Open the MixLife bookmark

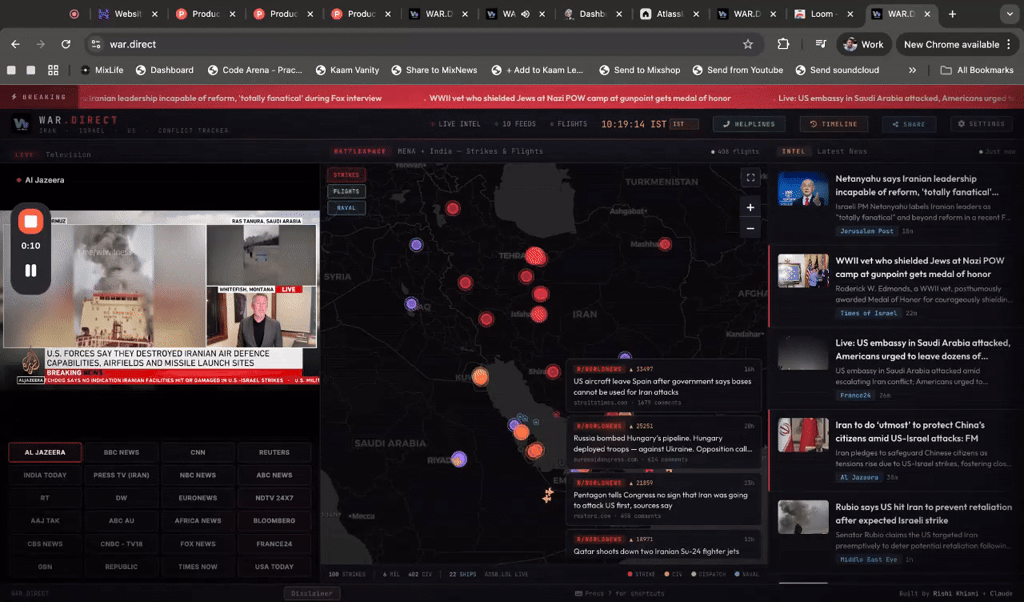[102, 70]
